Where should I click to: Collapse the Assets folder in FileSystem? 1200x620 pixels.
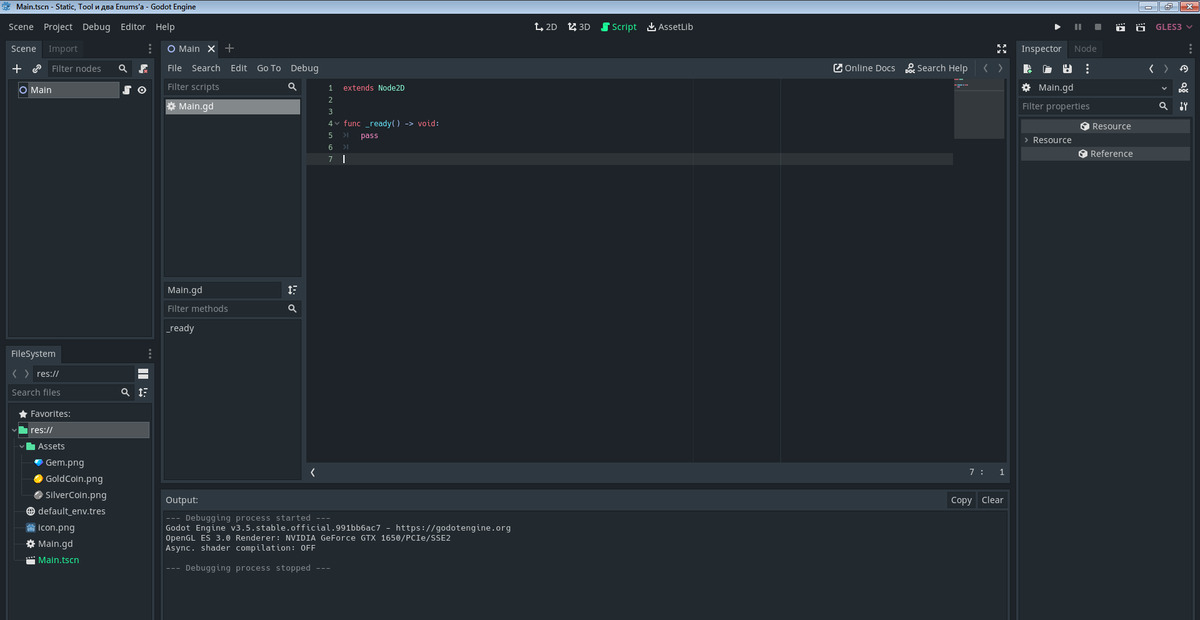tap(22, 445)
